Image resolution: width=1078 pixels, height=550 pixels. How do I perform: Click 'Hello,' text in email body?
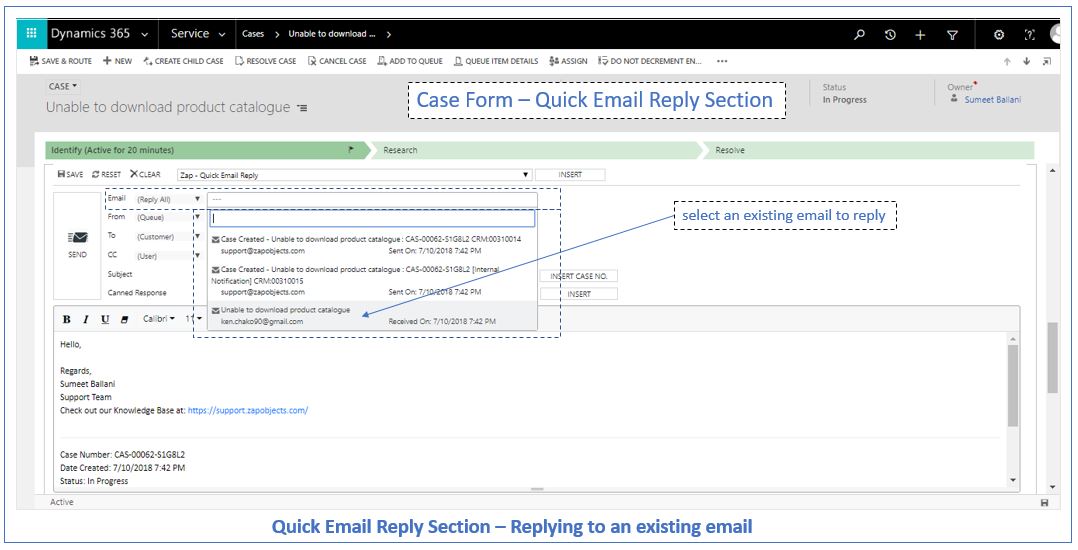pos(70,344)
